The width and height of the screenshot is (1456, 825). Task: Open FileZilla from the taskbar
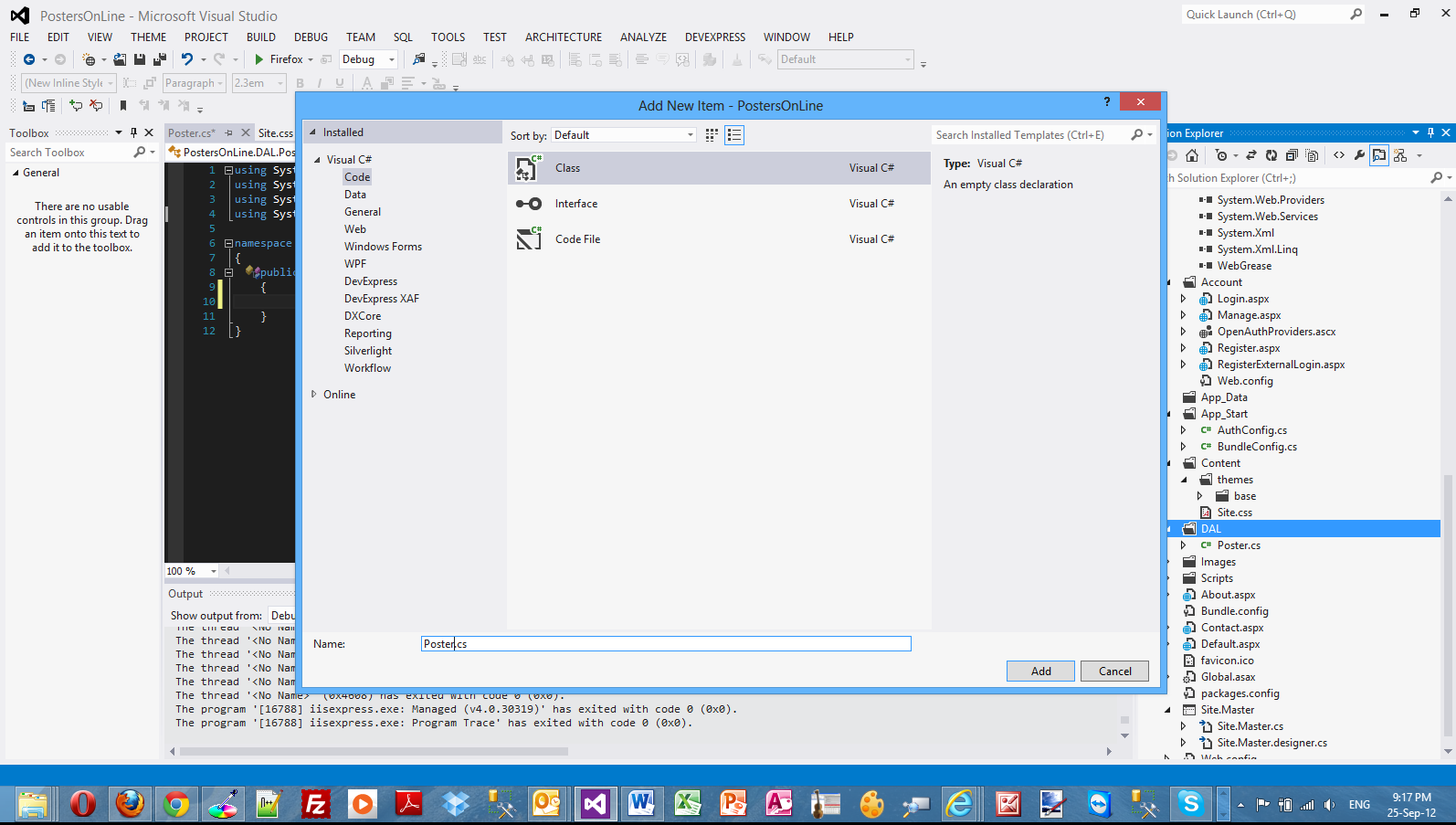315,804
